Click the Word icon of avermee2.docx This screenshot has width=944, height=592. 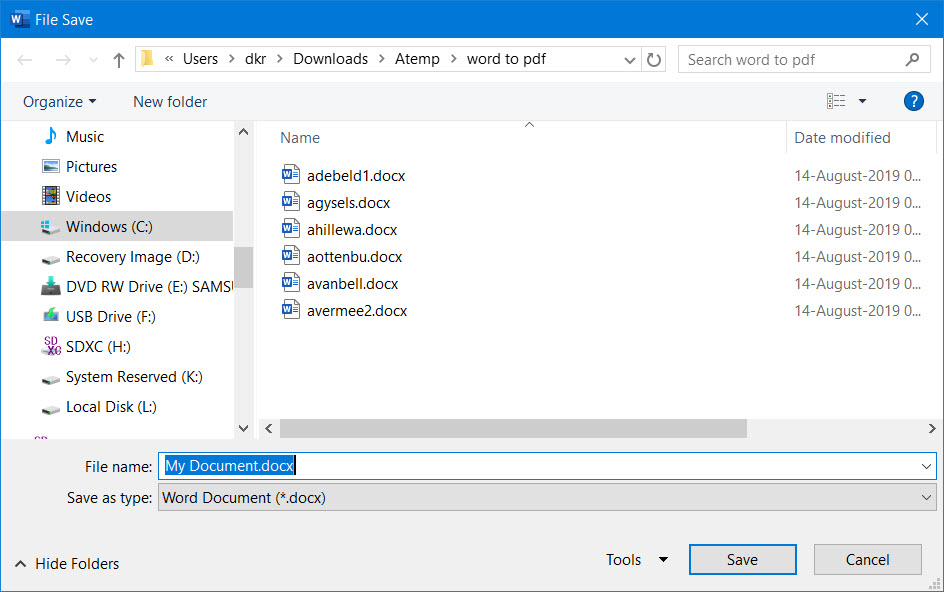click(x=291, y=310)
